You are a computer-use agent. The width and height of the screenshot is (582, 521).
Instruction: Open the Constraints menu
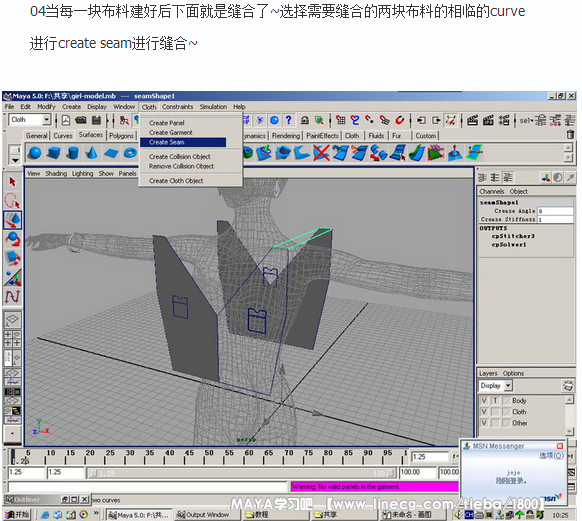pyautogui.click(x=177, y=107)
